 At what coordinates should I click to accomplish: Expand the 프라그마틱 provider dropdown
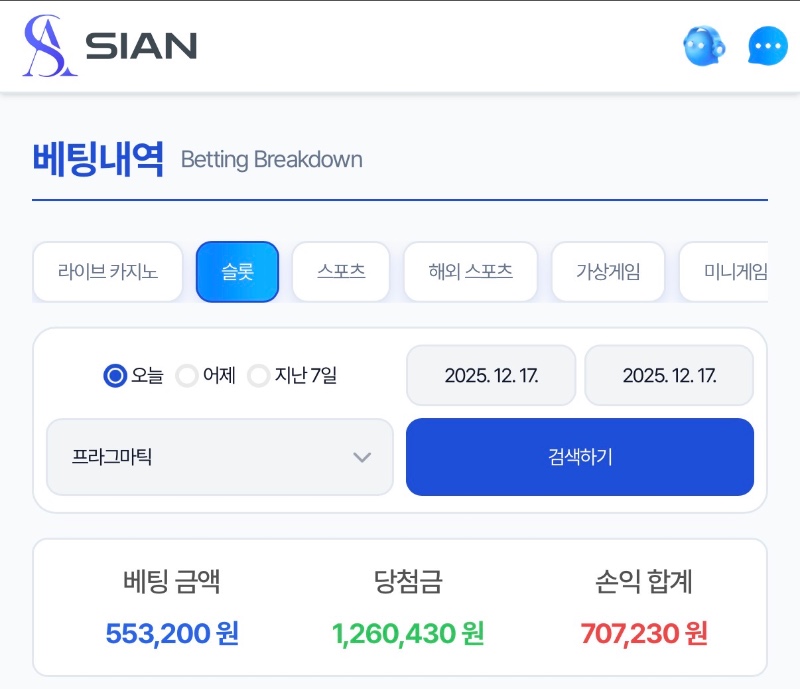(219, 457)
